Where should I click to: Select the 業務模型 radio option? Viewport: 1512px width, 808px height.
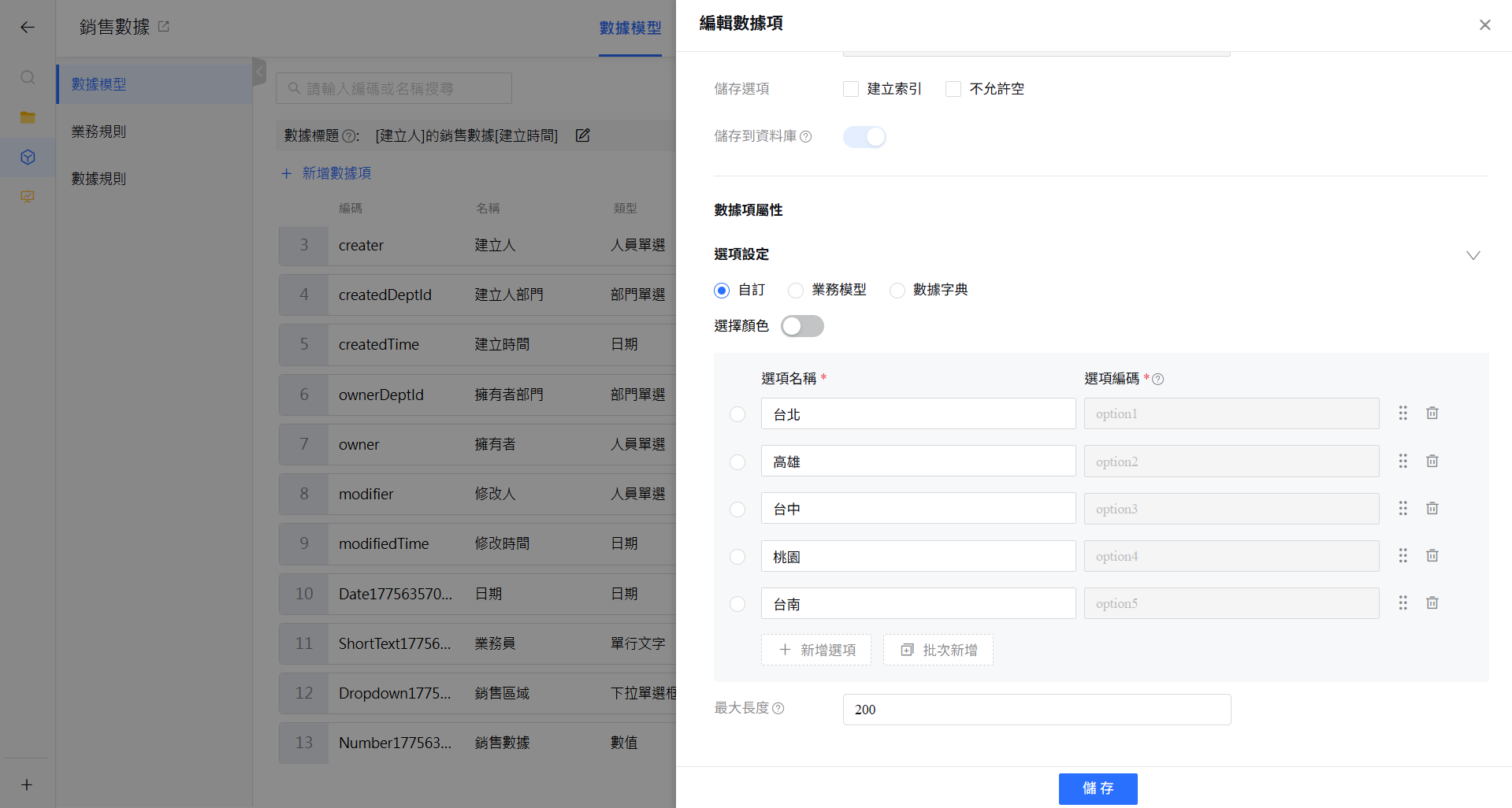796,291
